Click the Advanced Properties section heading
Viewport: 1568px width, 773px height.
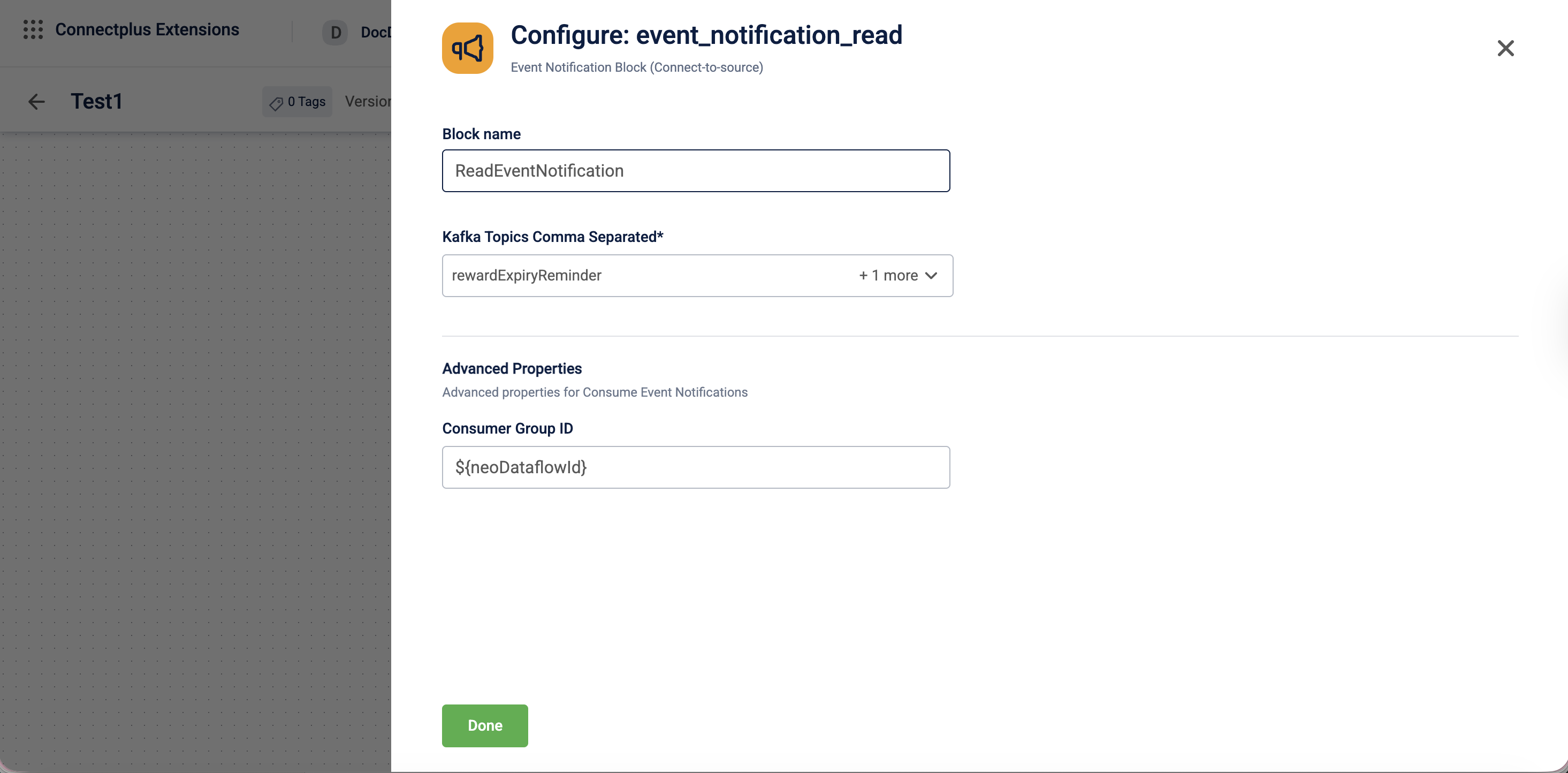511,369
